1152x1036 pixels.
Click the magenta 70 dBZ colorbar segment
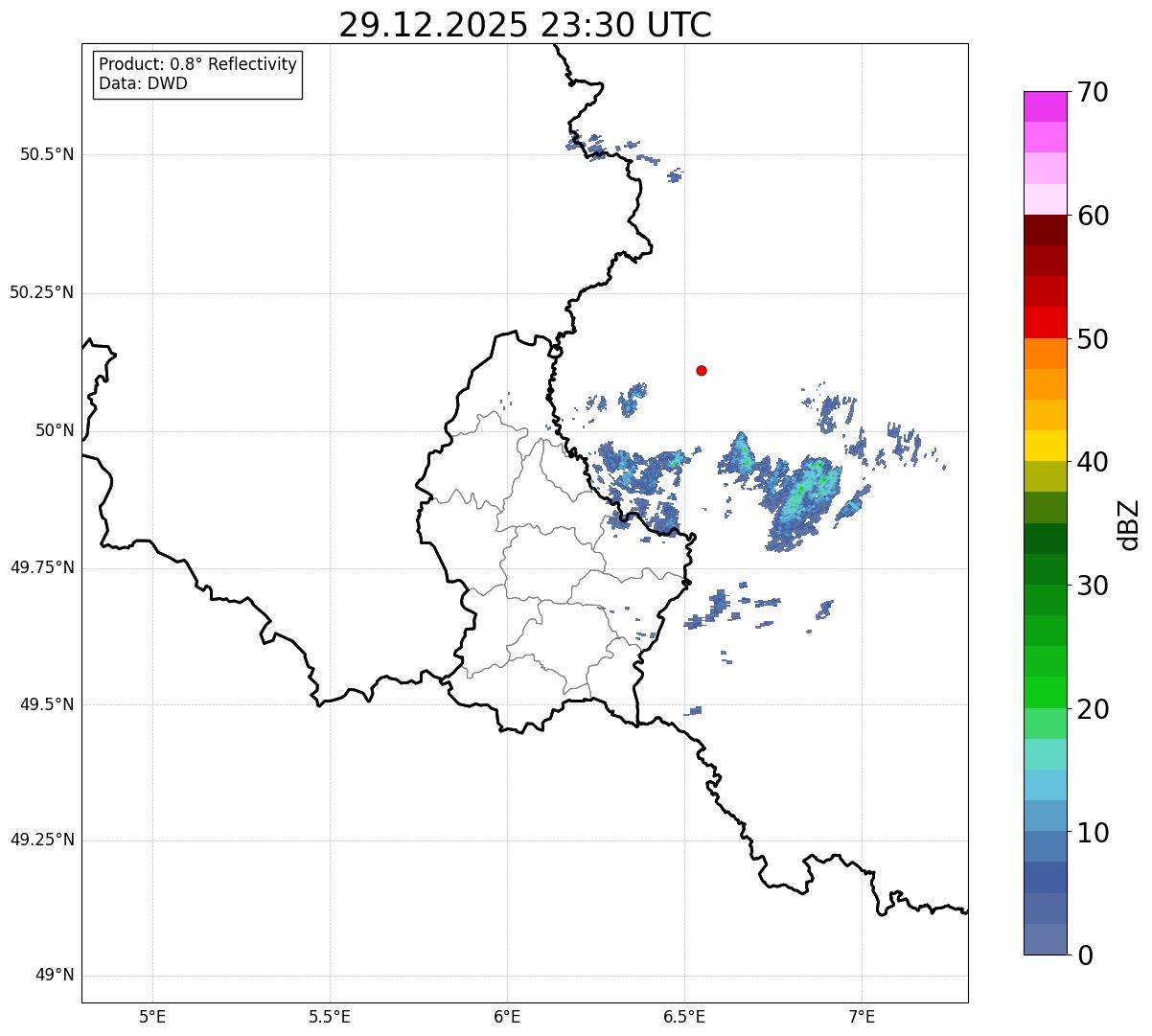point(1045,106)
